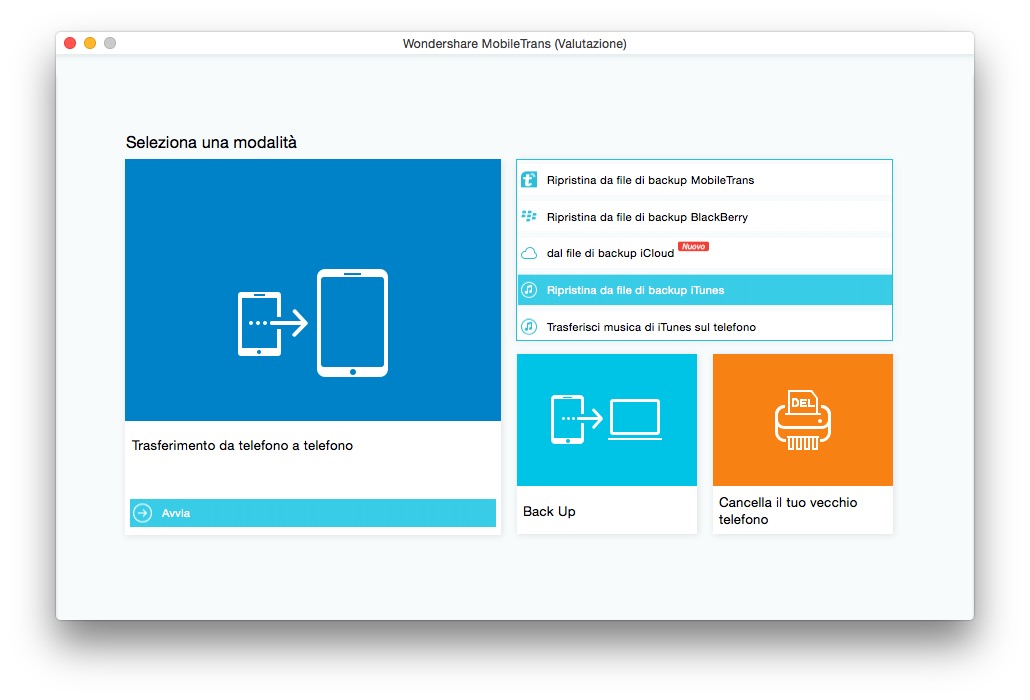This screenshot has width=1030, height=700.
Task: Select Trasferisci musica di iTunes sul telefono
Action: pos(704,326)
